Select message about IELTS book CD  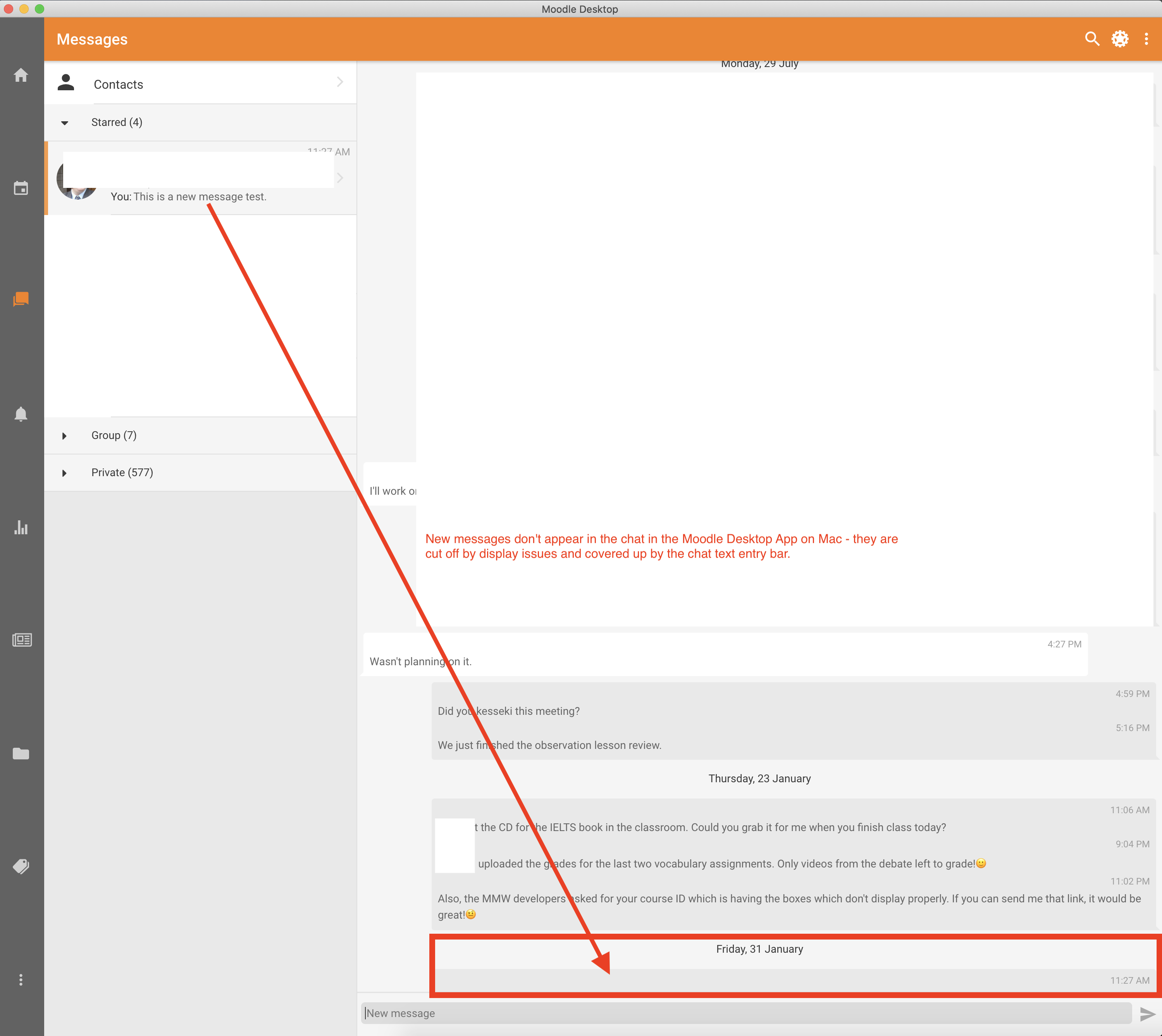(x=710, y=827)
